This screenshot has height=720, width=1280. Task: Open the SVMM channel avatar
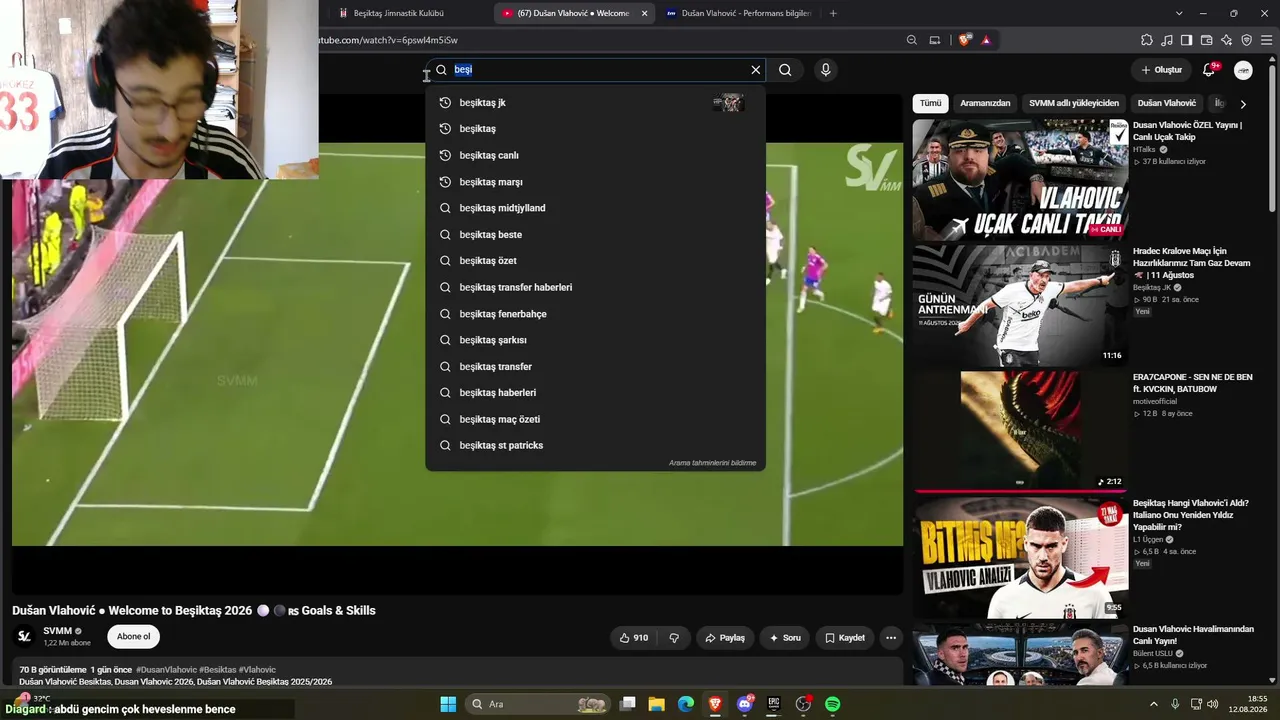click(x=24, y=637)
